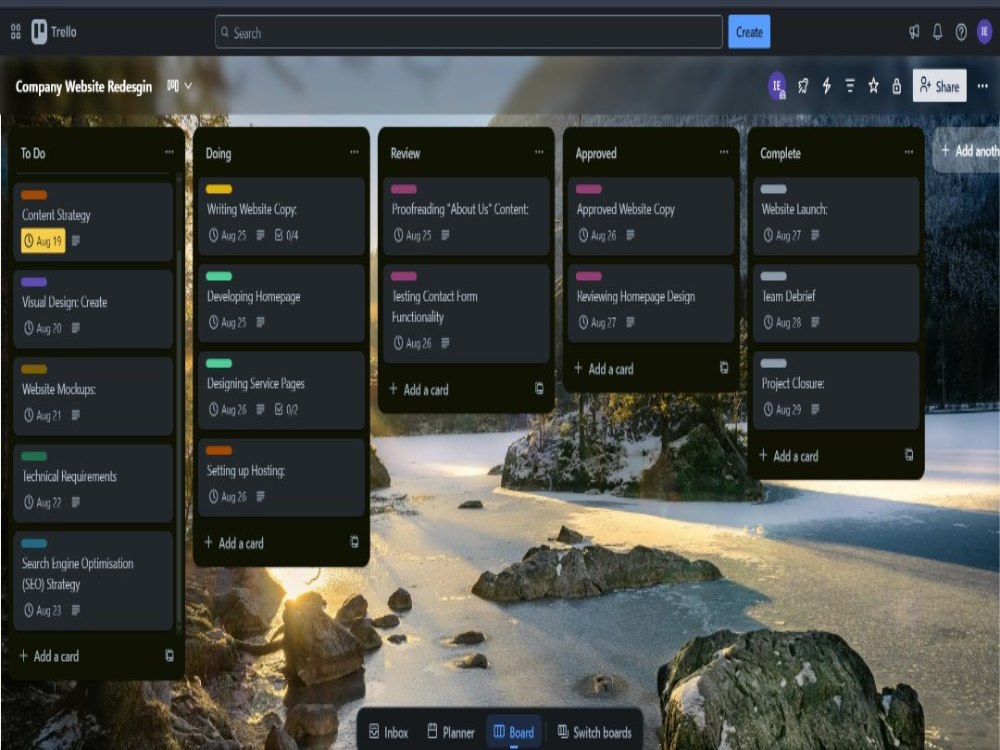Focus the Search input field
The width and height of the screenshot is (1000, 750).
click(469, 32)
